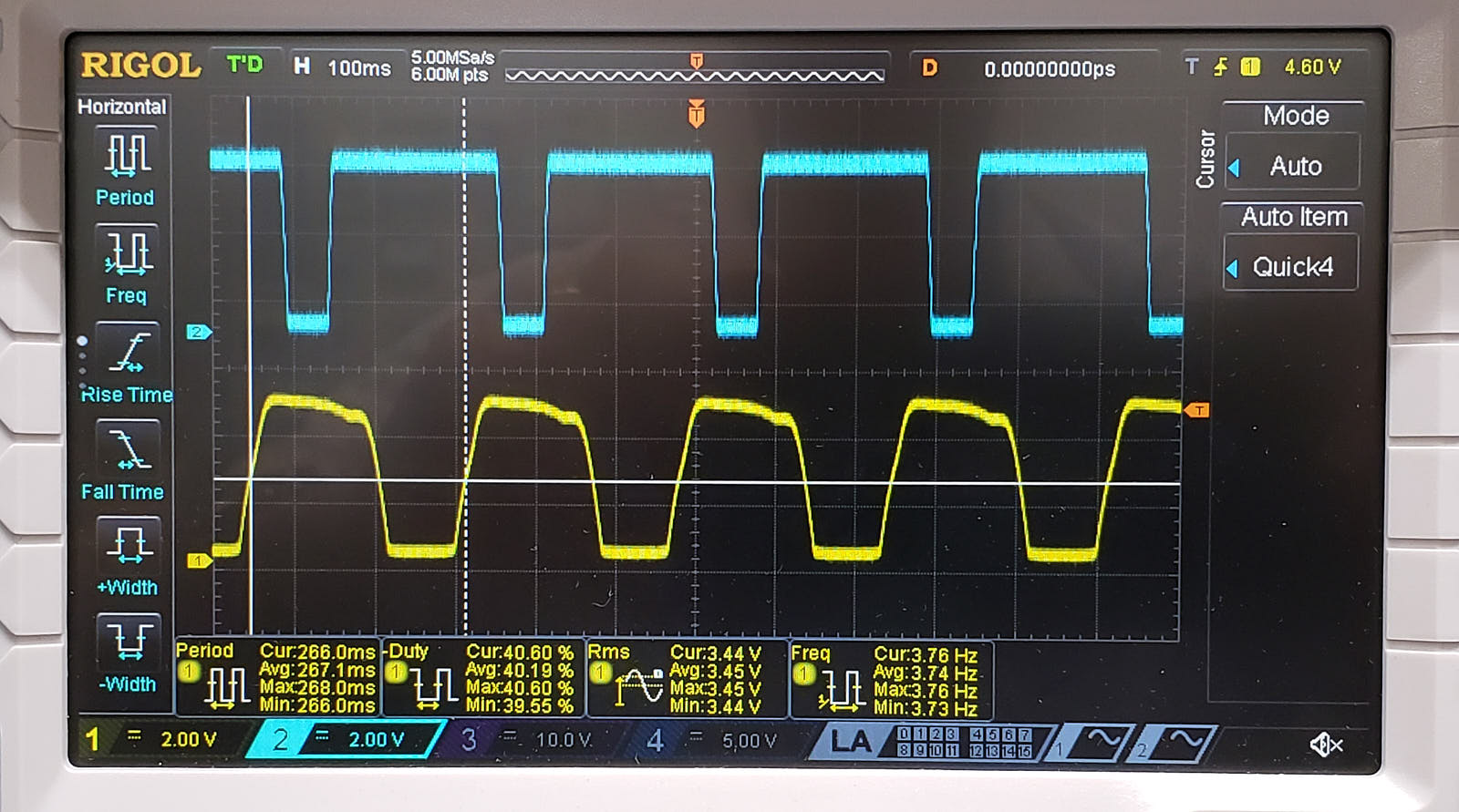
Task: Click the orange trigger level marker
Action: click(1197, 410)
